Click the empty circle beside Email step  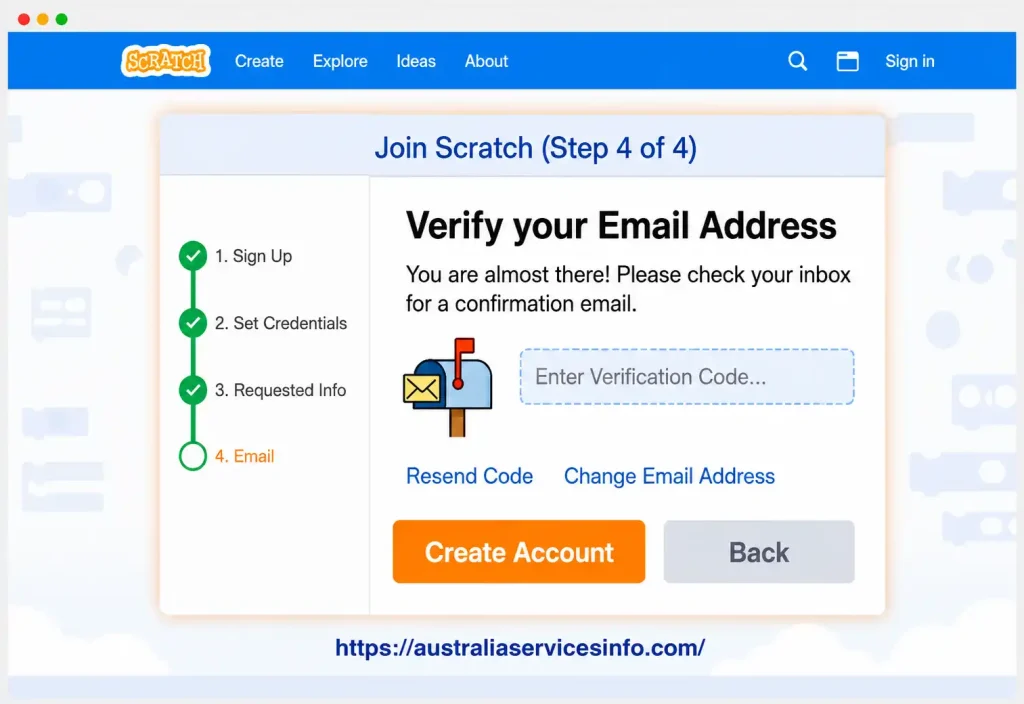point(193,456)
